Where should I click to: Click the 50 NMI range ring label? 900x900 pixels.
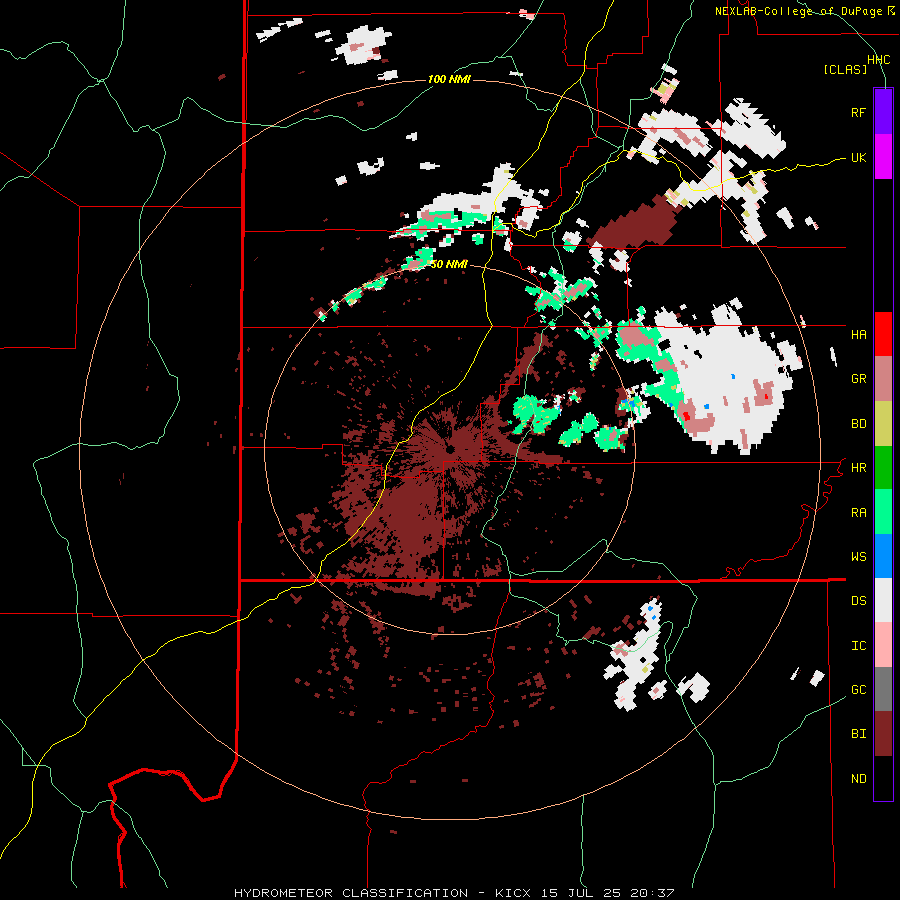(x=449, y=264)
